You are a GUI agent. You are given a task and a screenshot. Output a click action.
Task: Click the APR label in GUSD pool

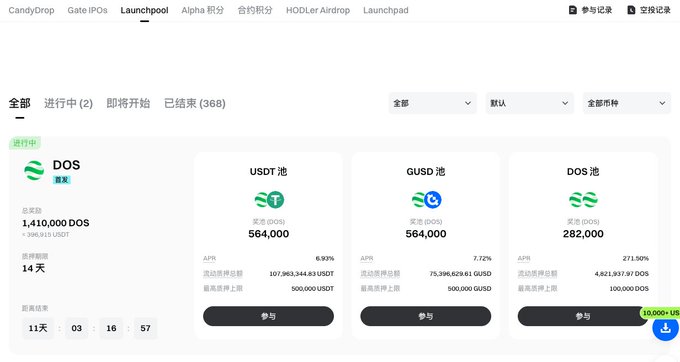tap(367, 258)
